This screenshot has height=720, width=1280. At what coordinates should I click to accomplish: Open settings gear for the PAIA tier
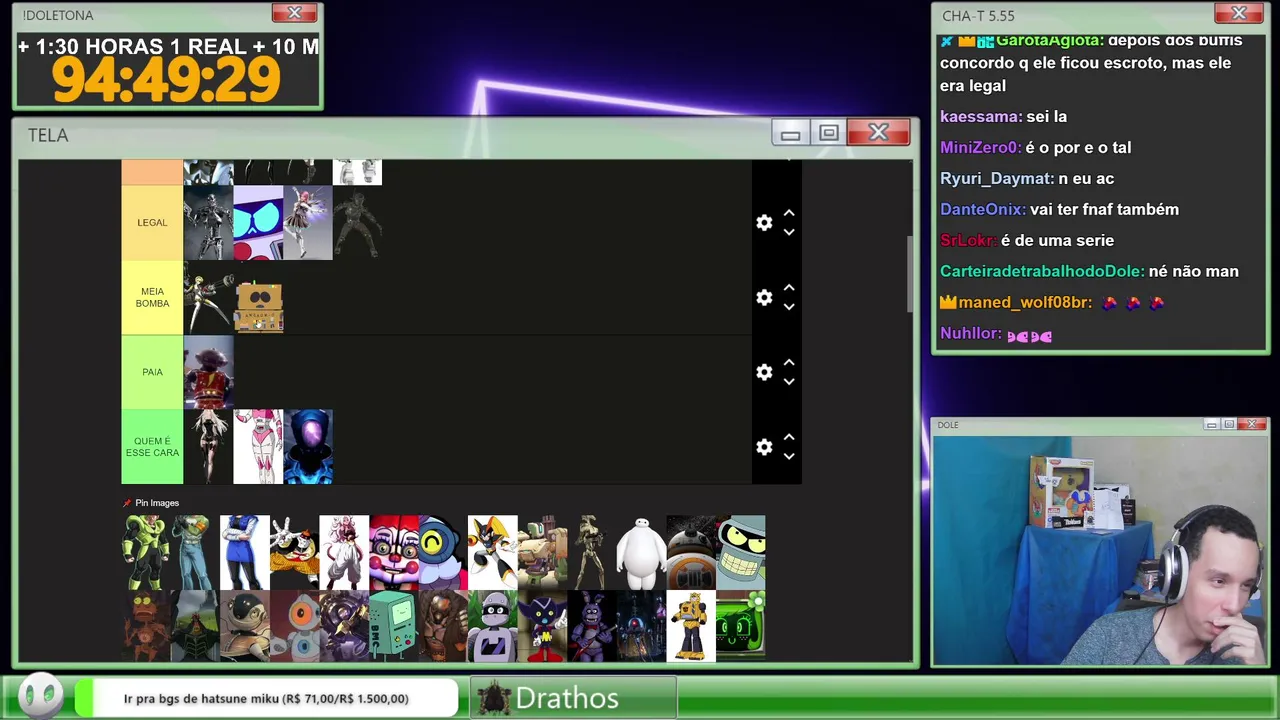coord(764,372)
